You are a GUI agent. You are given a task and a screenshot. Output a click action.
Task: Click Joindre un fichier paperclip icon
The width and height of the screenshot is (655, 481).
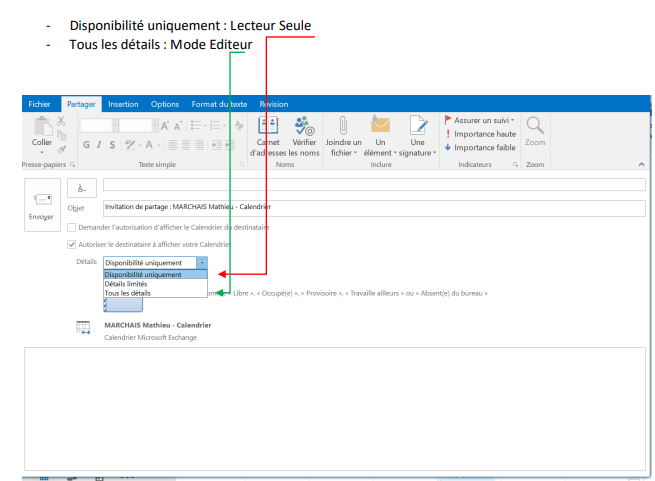point(342,126)
